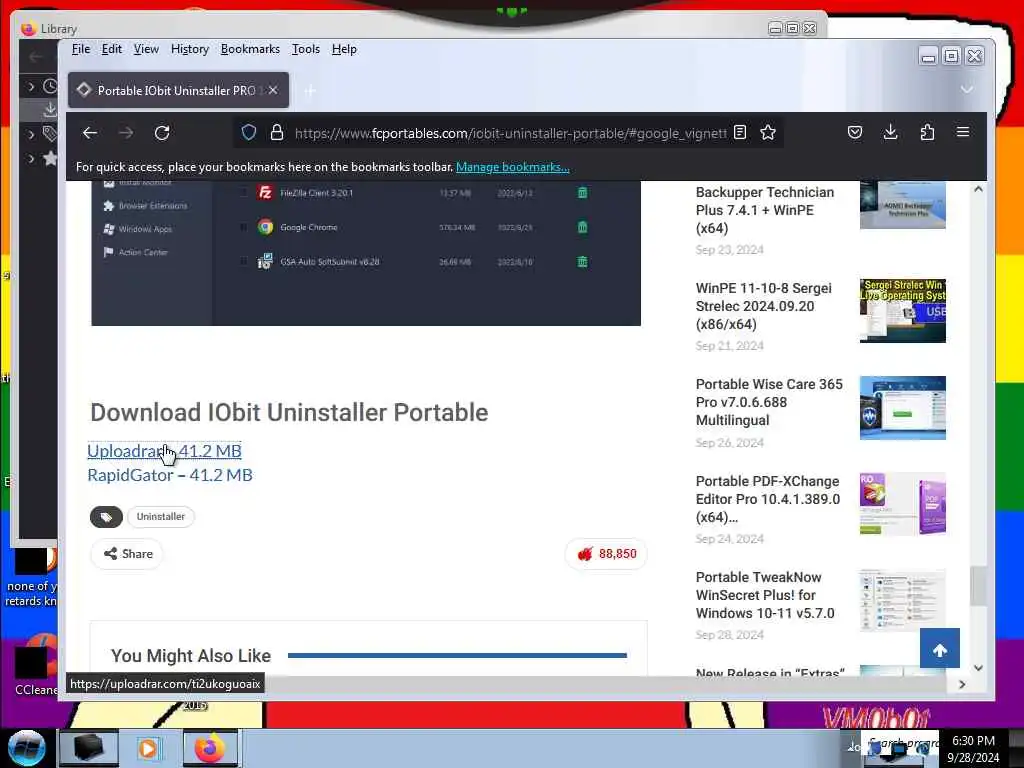Open the Edit menu
Screen dimensions: 1024x768
point(112,49)
